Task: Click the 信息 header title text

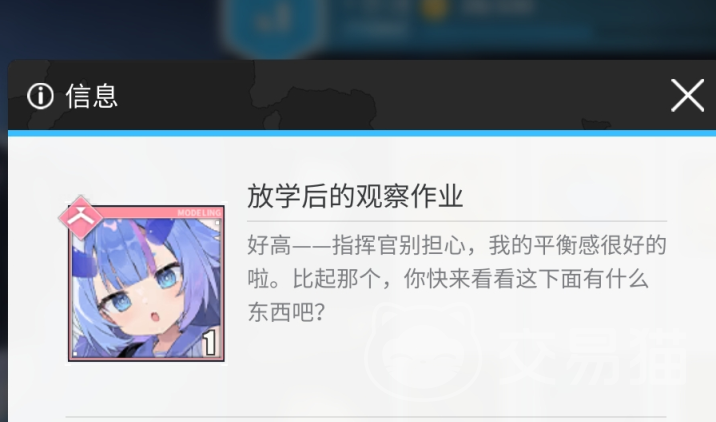Action: (92, 96)
